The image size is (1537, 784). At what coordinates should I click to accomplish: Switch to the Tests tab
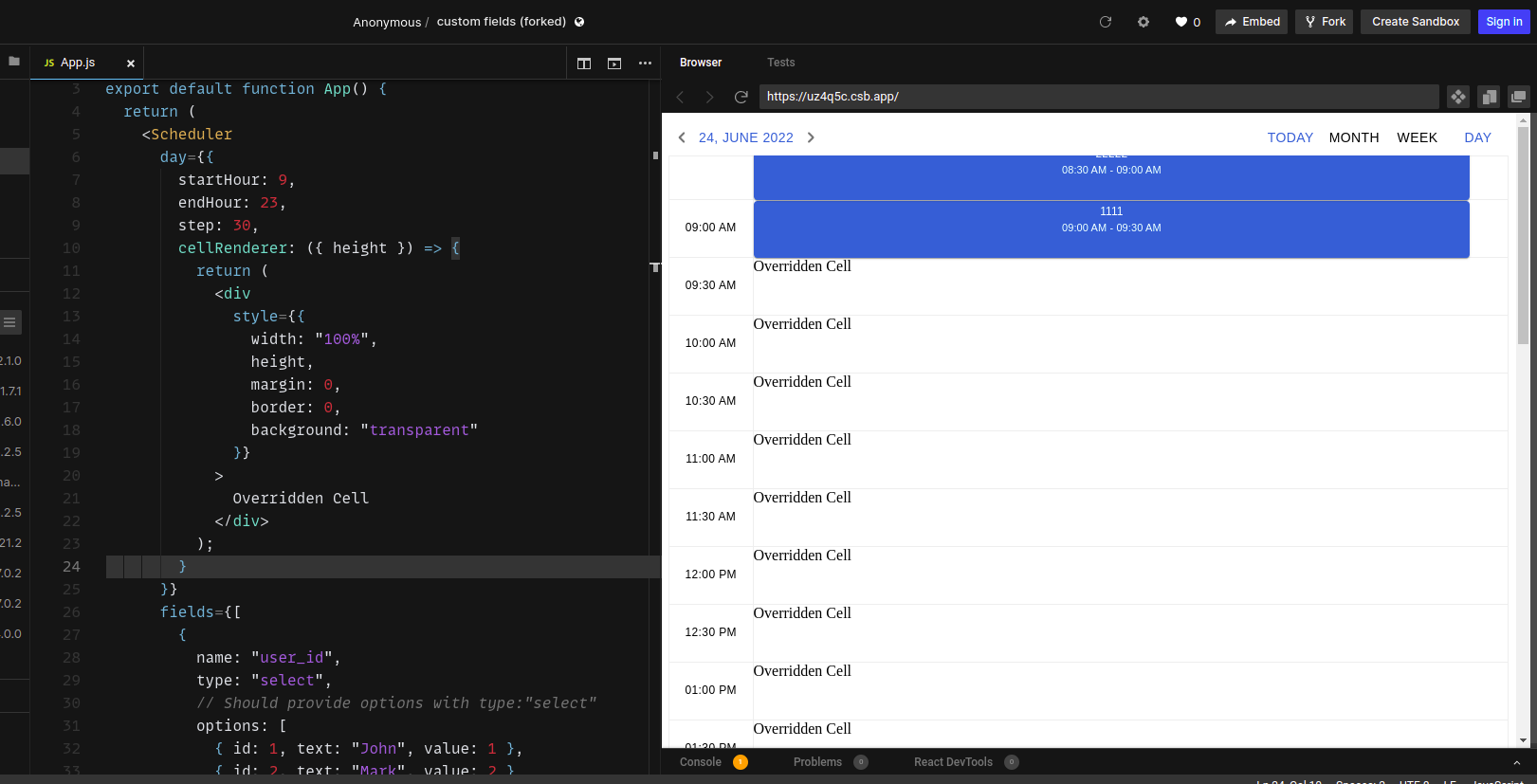781,63
